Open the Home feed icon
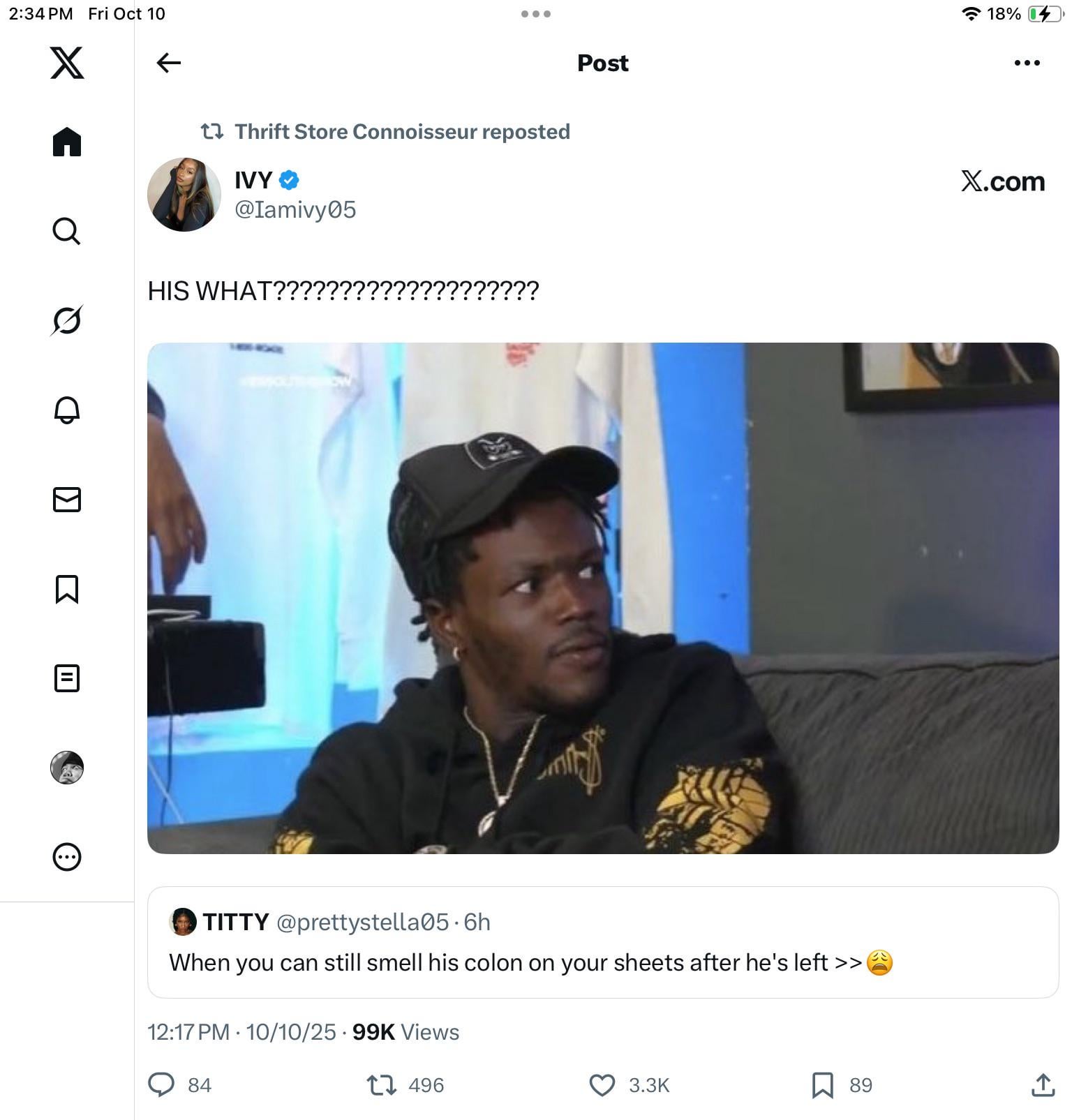Viewport: 1072px width, 1120px height. click(x=67, y=142)
